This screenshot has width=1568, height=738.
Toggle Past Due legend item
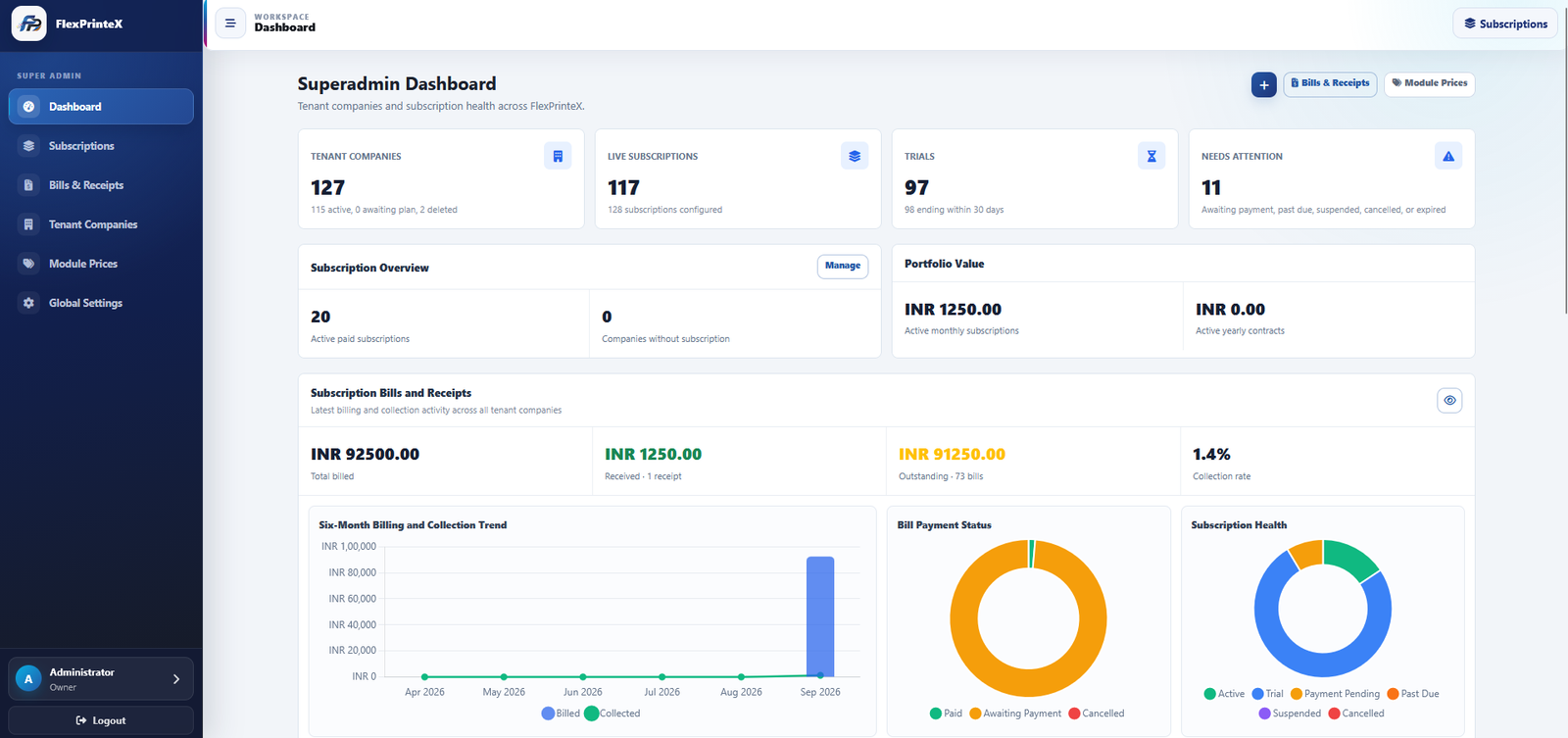point(1413,694)
